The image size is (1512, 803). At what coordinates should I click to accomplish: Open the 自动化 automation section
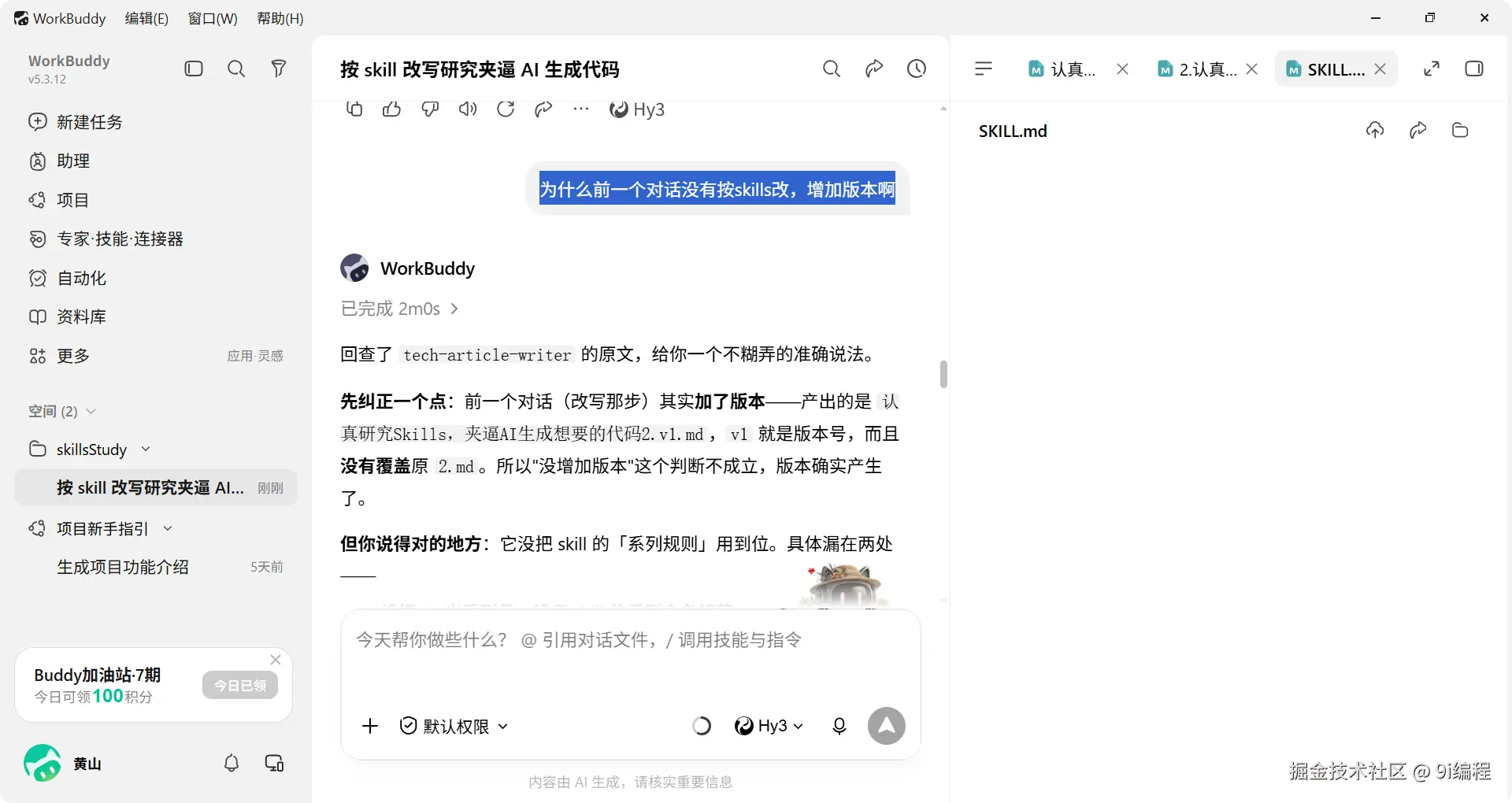point(68,278)
